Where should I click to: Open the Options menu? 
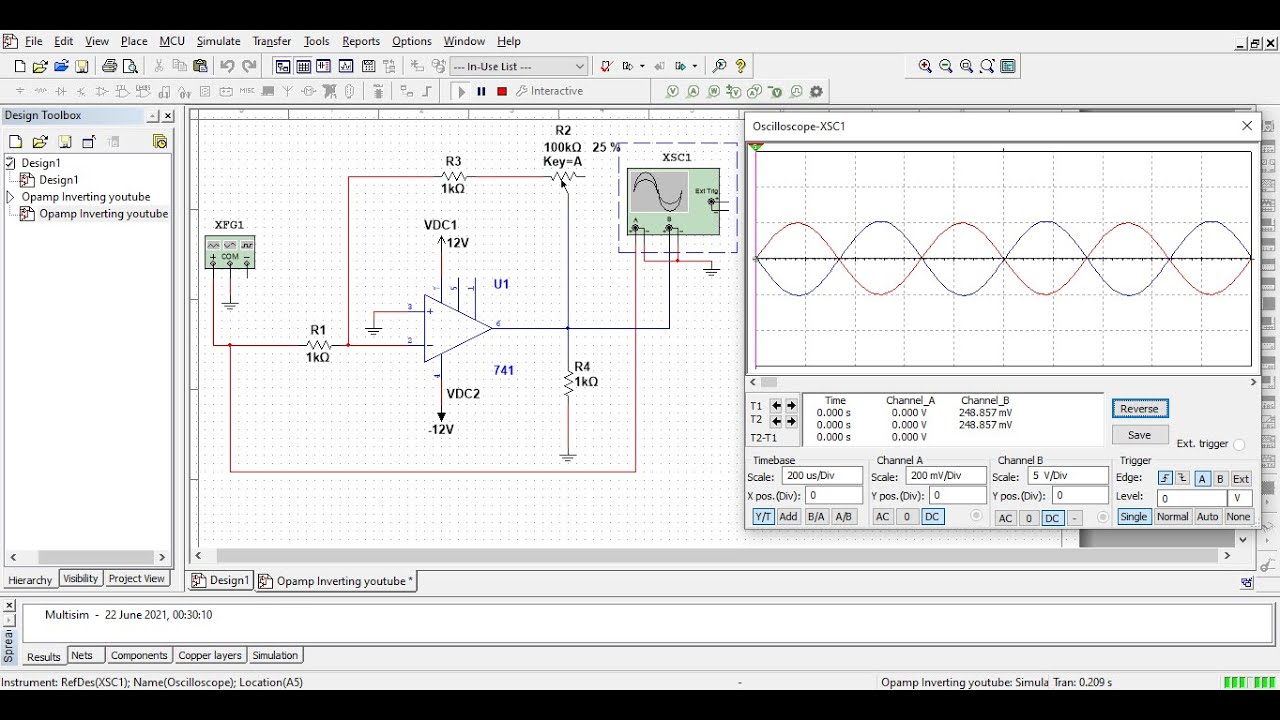click(412, 41)
